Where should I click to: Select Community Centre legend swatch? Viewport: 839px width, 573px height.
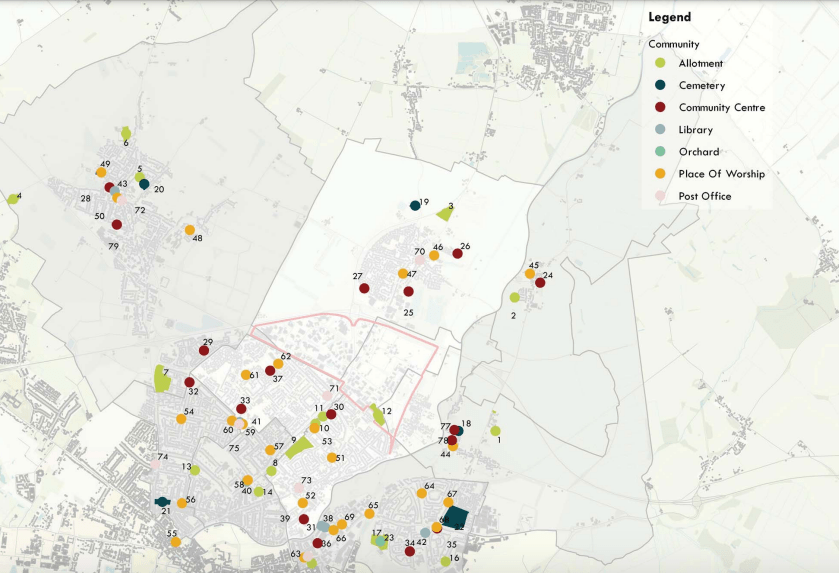tap(659, 108)
